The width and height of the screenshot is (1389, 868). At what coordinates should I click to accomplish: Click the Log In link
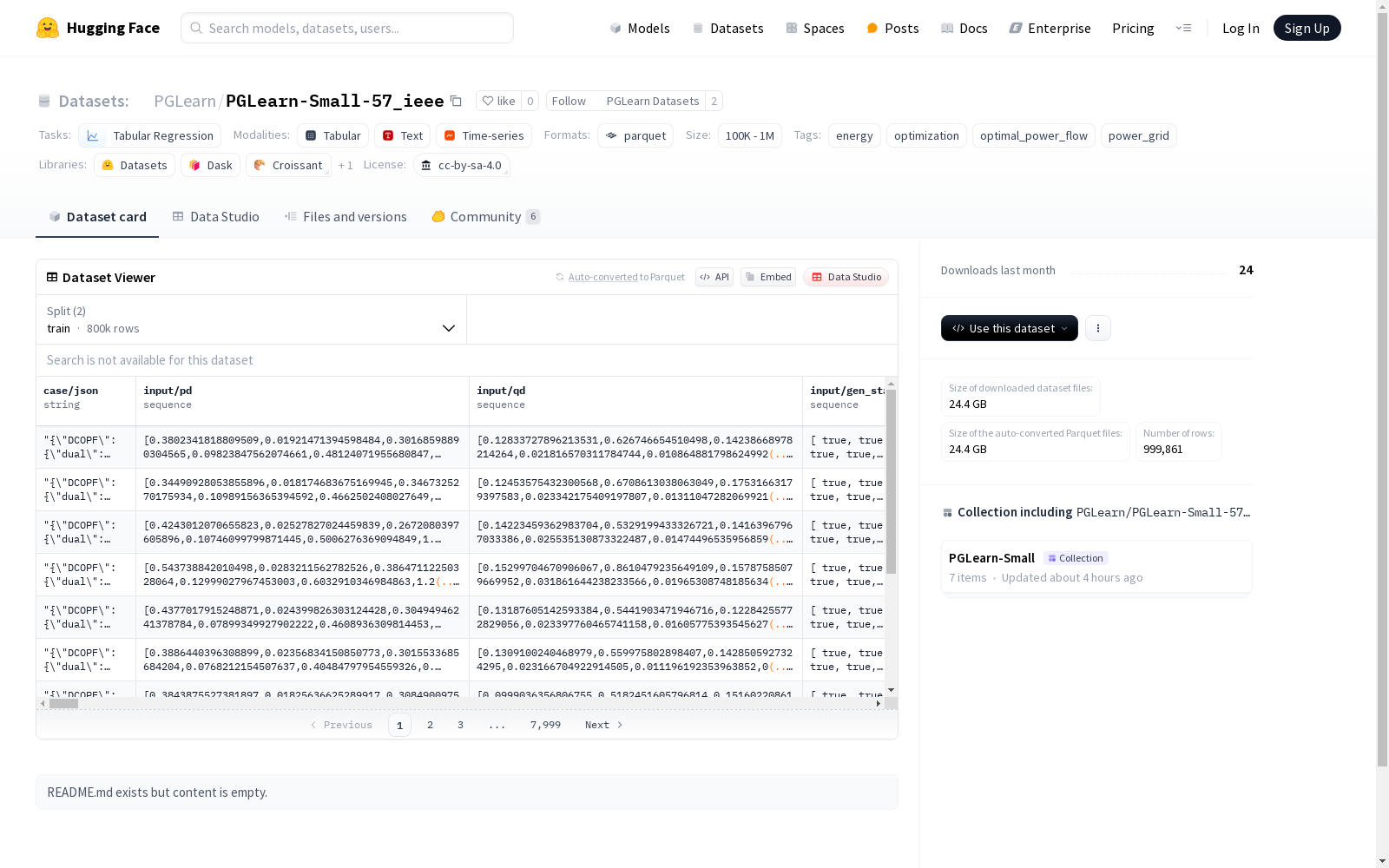pos(1241,28)
